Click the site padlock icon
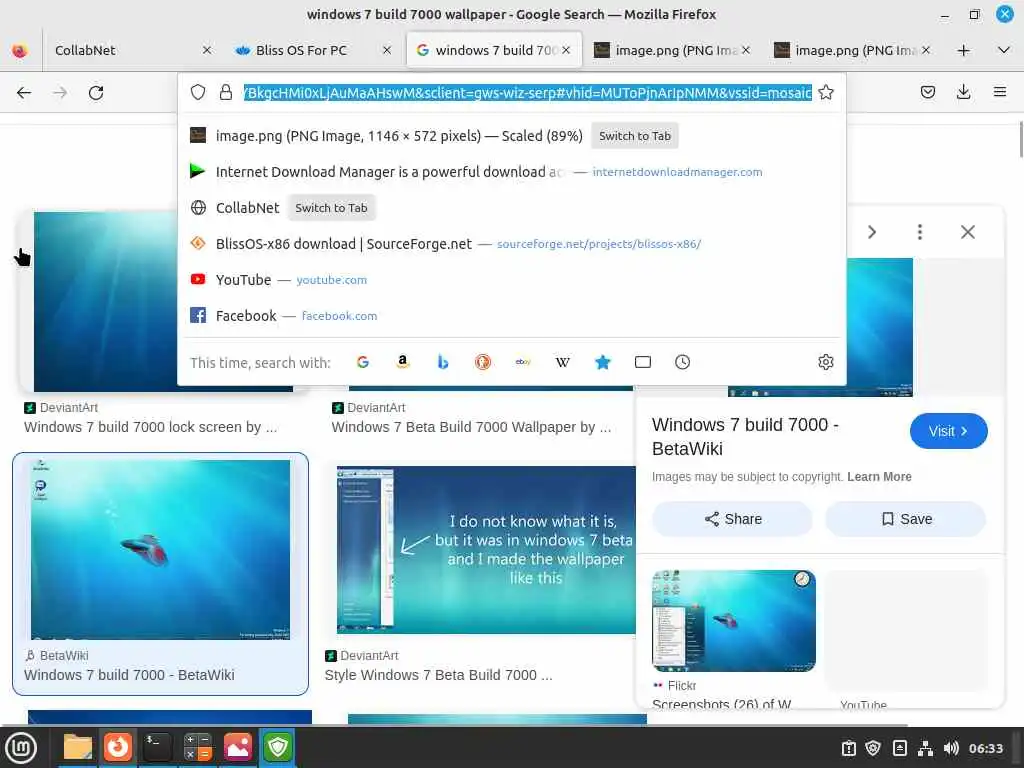The height and width of the screenshot is (768, 1024). (226, 92)
